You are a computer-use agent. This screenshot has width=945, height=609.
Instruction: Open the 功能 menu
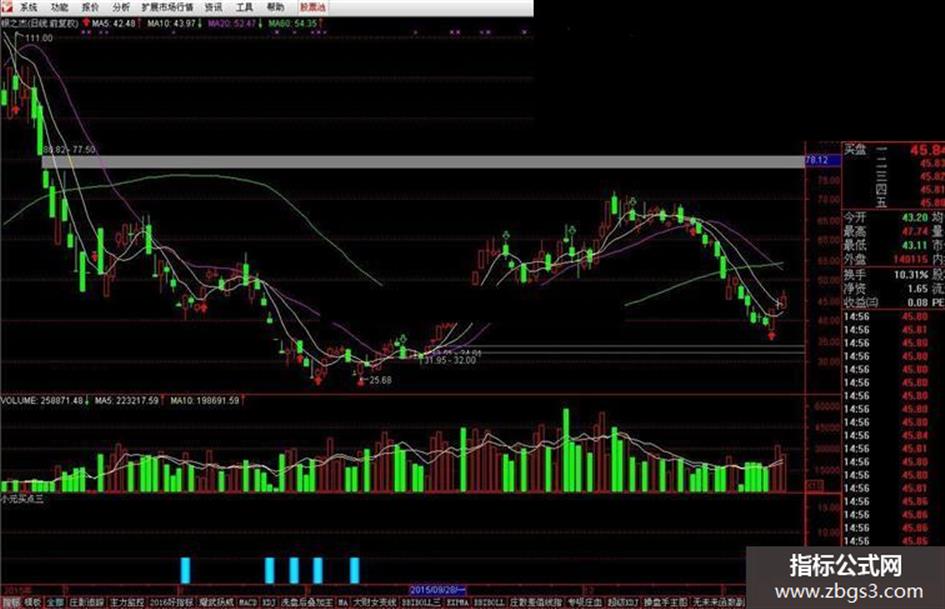coord(59,7)
